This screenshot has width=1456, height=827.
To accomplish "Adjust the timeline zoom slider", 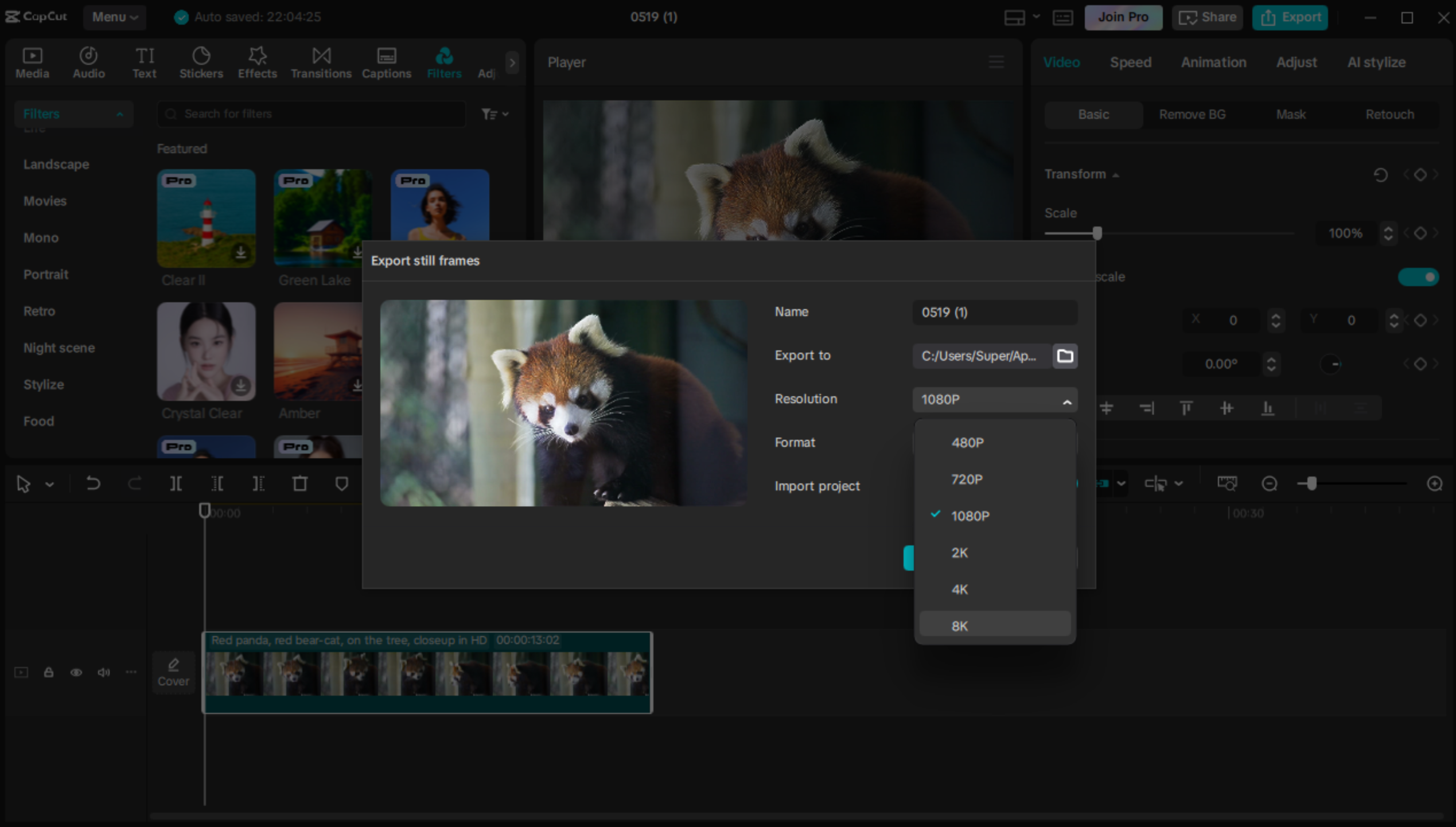I will (x=1311, y=483).
